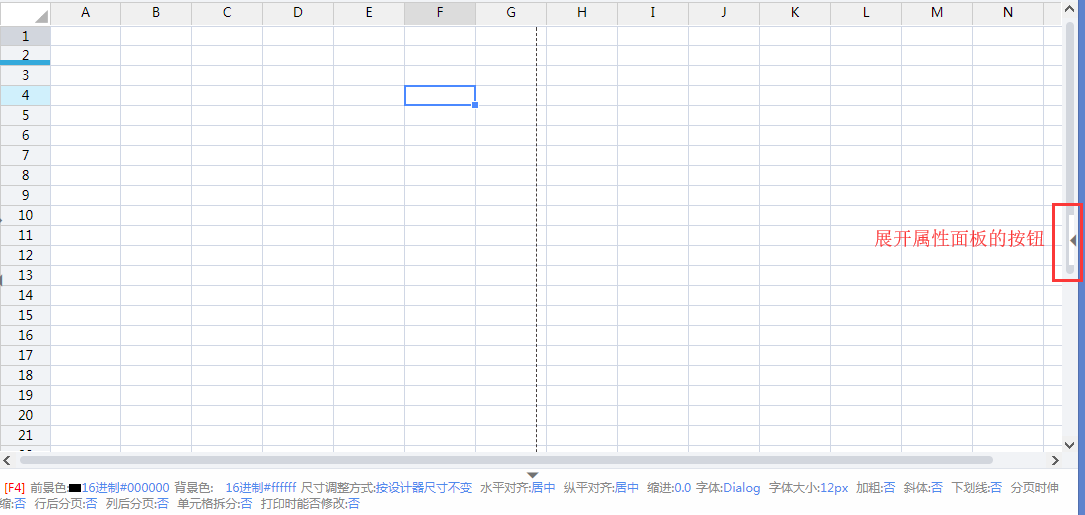Click the background hex value #ffffff

click(261, 488)
